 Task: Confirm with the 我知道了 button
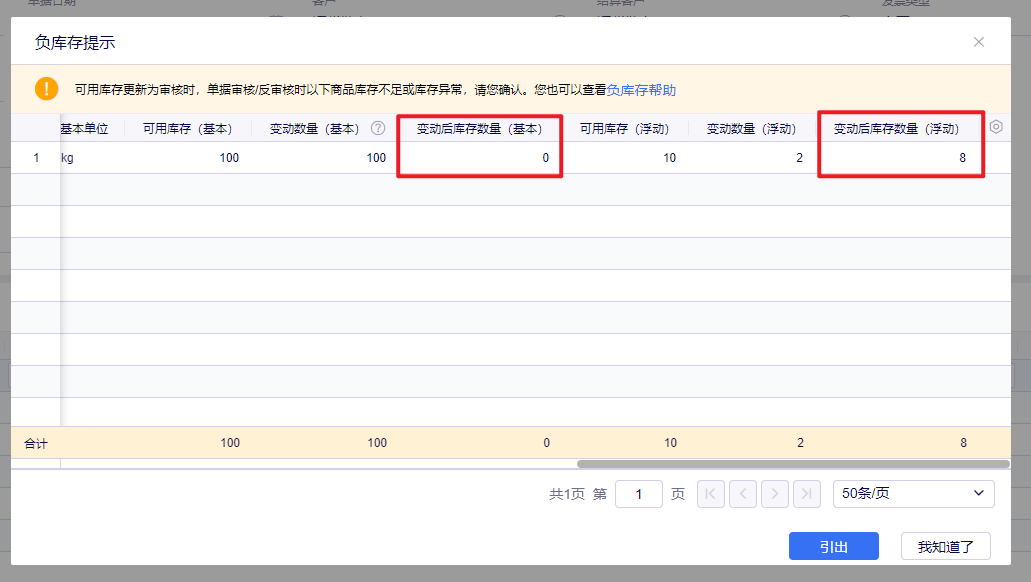945,546
